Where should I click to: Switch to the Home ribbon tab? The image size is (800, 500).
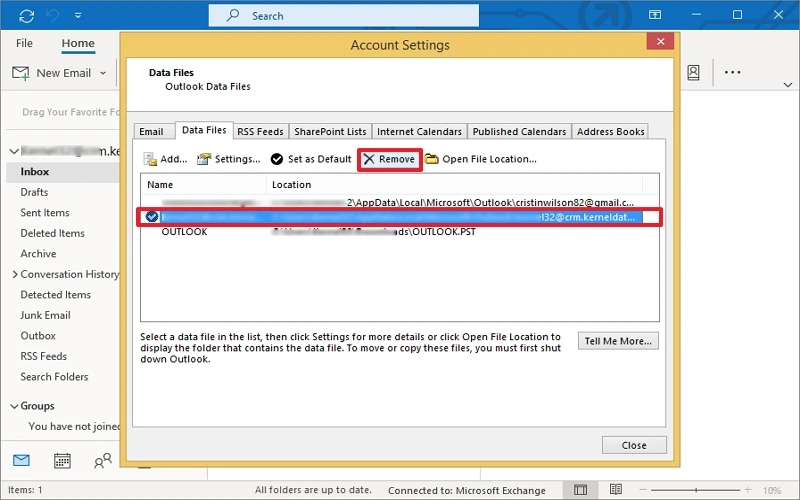pyautogui.click(x=78, y=43)
